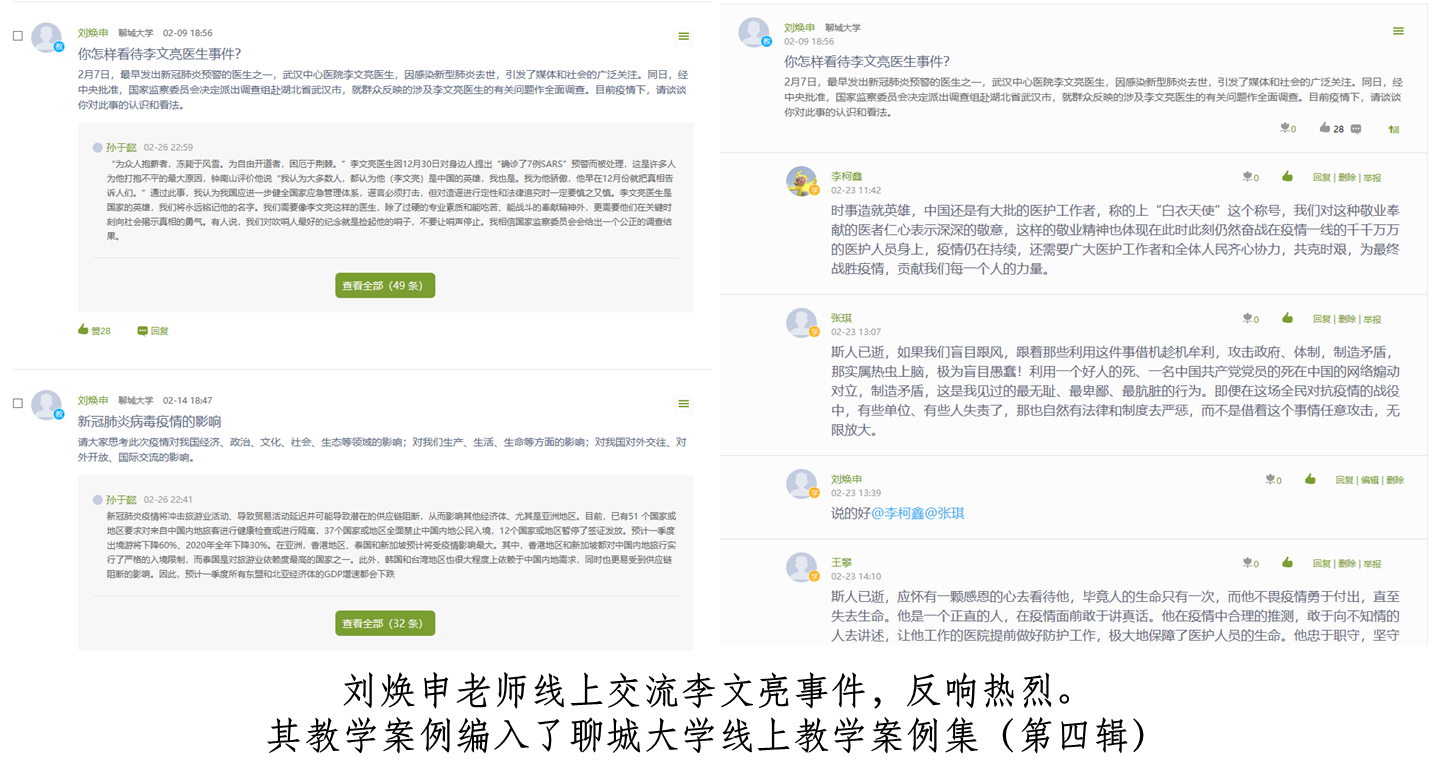Open hamburger menu on the left 李文亮 post

pyautogui.click(x=683, y=36)
